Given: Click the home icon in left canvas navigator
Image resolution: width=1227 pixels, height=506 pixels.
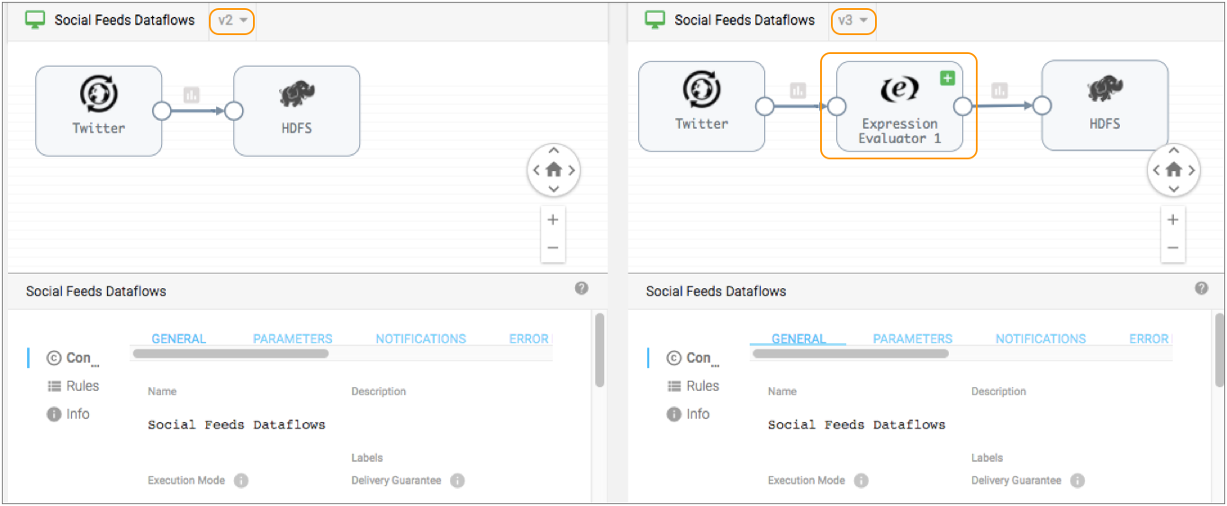Looking at the screenshot, I should point(553,170).
